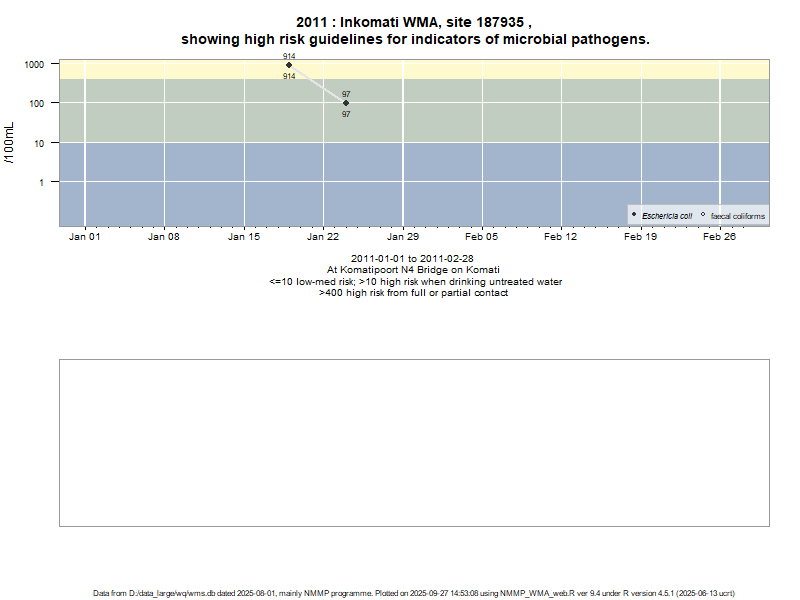This screenshot has width=800, height=600.
Task: Click the 914 data point marker
Action: click(289, 65)
